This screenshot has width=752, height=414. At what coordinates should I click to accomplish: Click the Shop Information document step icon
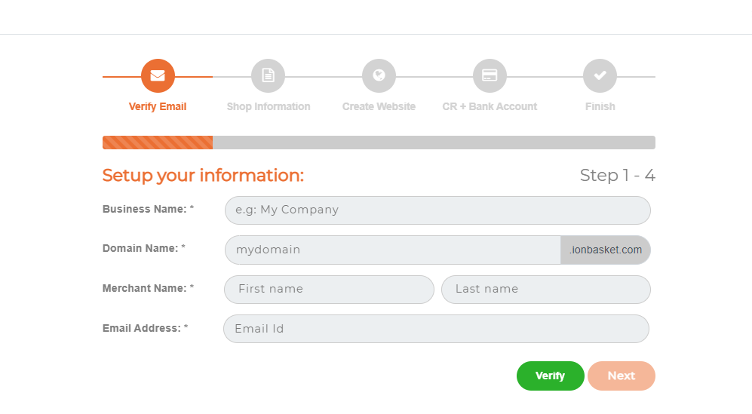(268, 76)
